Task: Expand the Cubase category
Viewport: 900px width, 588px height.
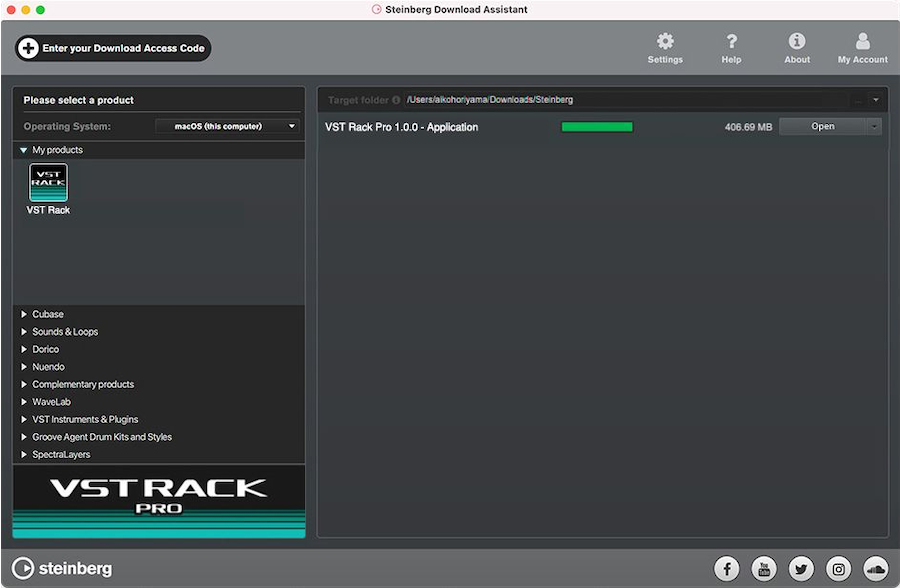Action: [x=46, y=313]
